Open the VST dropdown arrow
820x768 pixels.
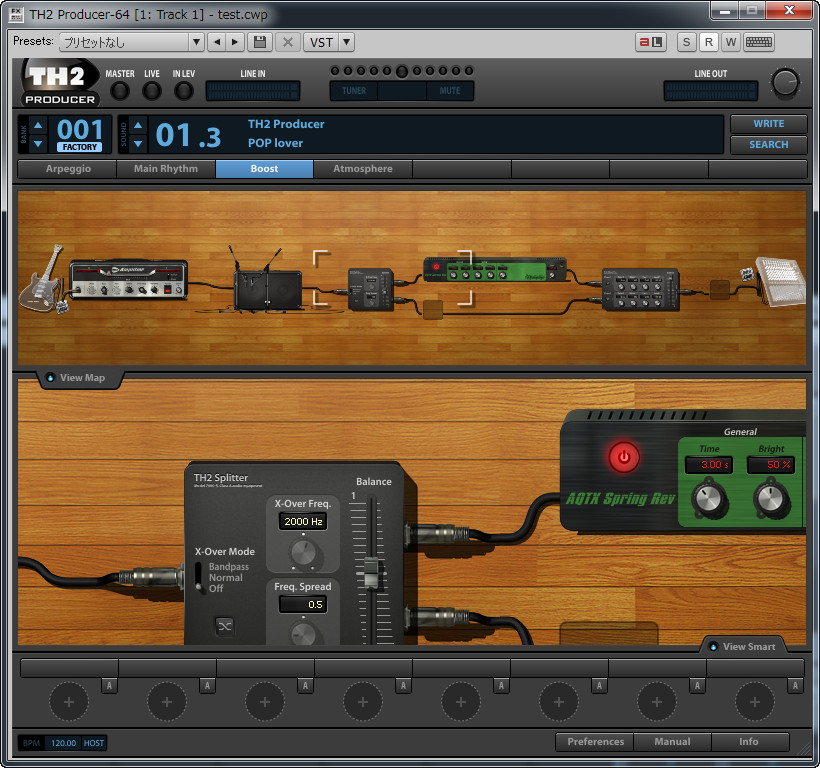coord(346,42)
